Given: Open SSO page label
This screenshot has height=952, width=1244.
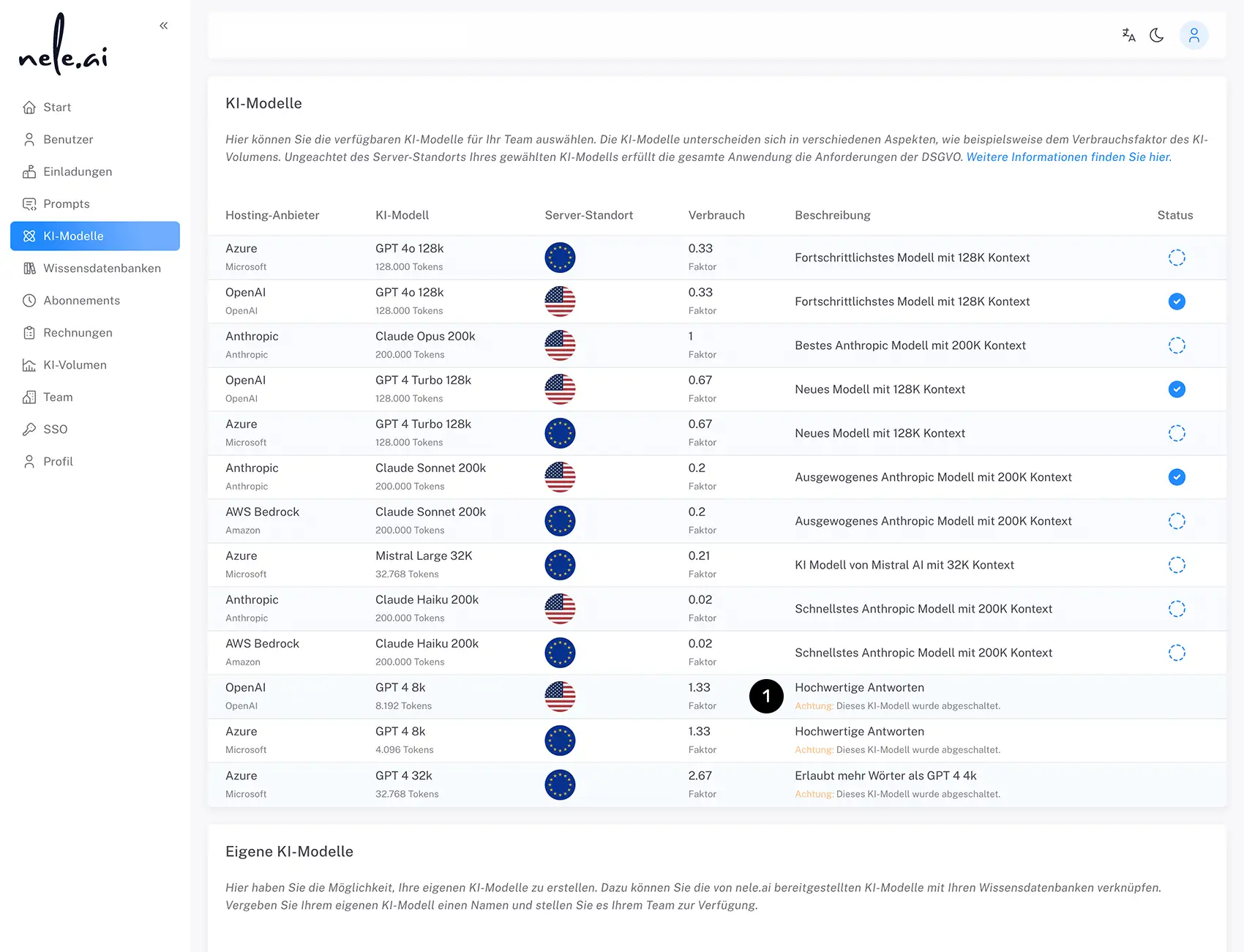Looking at the screenshot, I should [55, 430].
